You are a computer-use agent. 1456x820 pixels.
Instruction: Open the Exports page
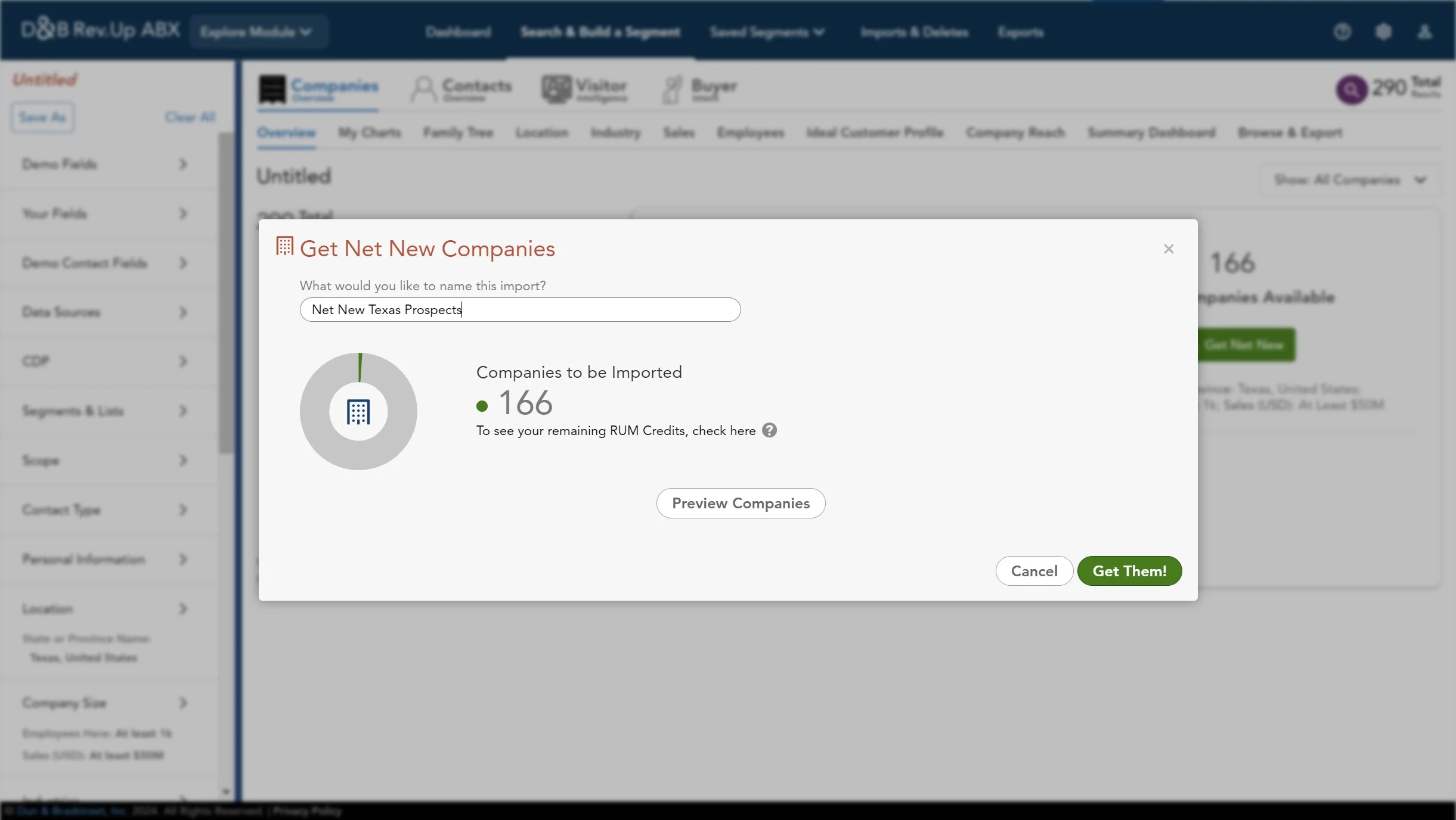1021,32
